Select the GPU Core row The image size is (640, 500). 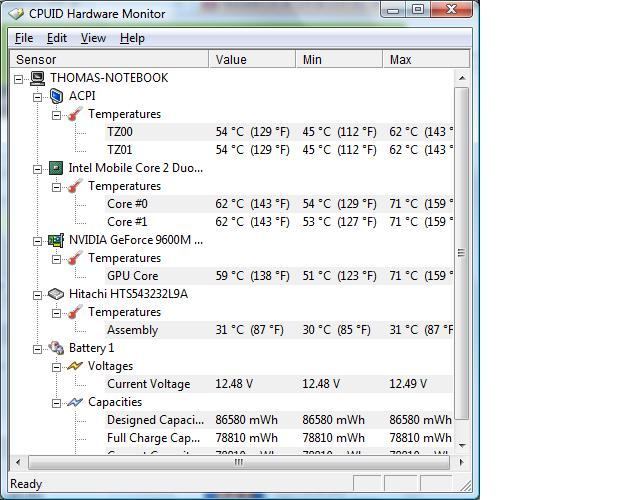point(279,276)
